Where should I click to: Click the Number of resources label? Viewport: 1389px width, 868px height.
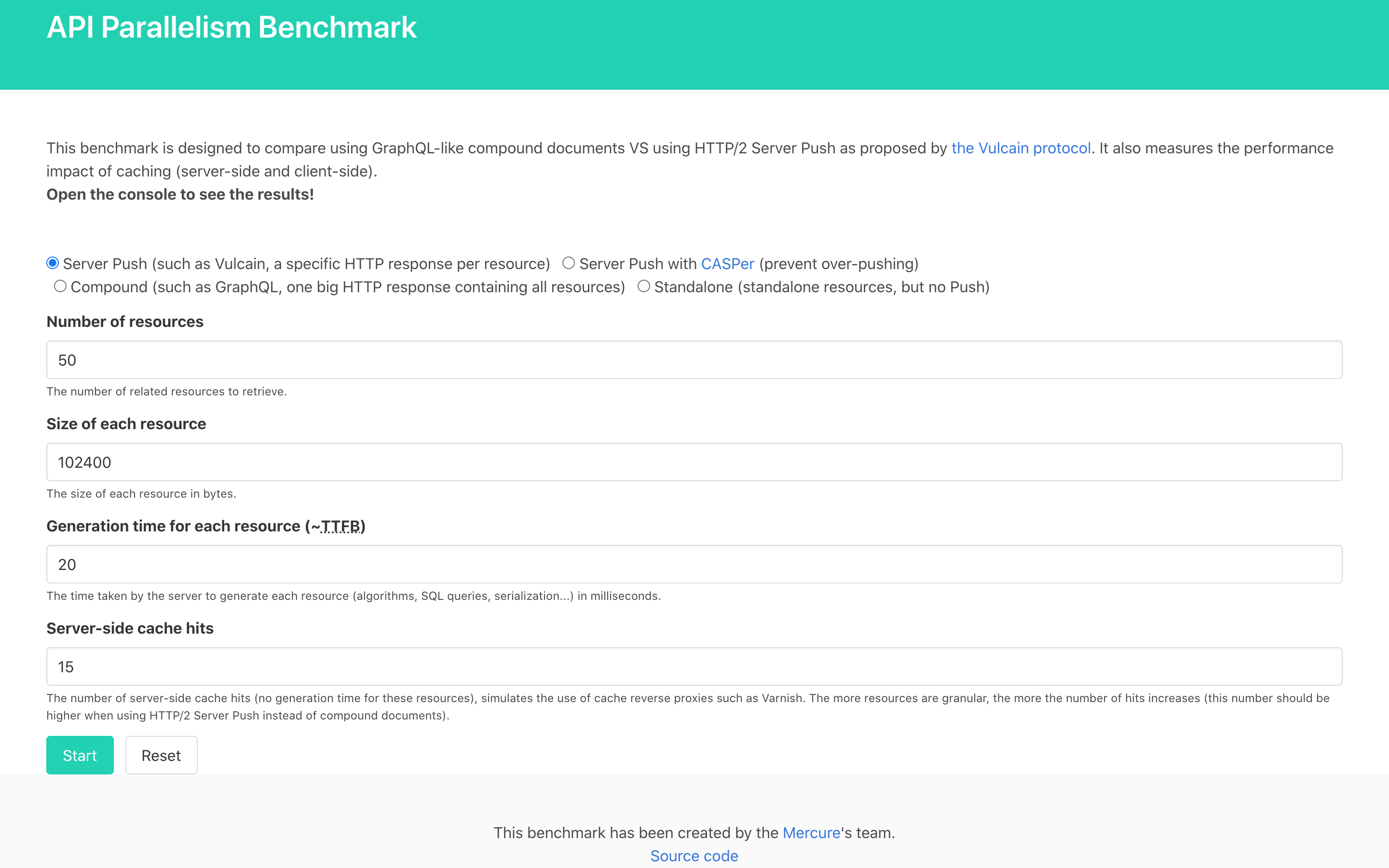click(x=124, y=322)
